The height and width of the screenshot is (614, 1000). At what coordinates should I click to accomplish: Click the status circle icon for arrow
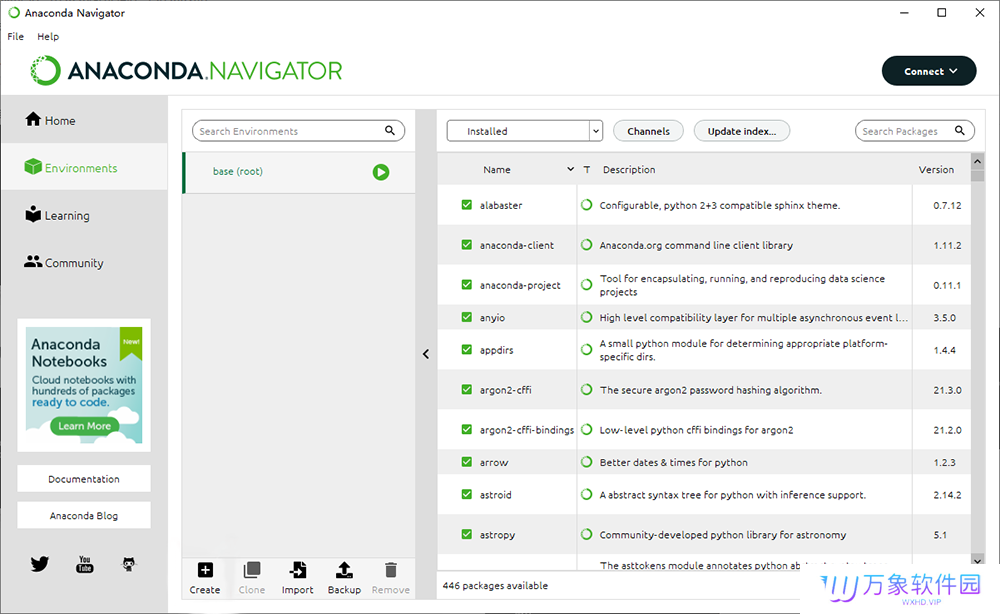coord(587,462)
